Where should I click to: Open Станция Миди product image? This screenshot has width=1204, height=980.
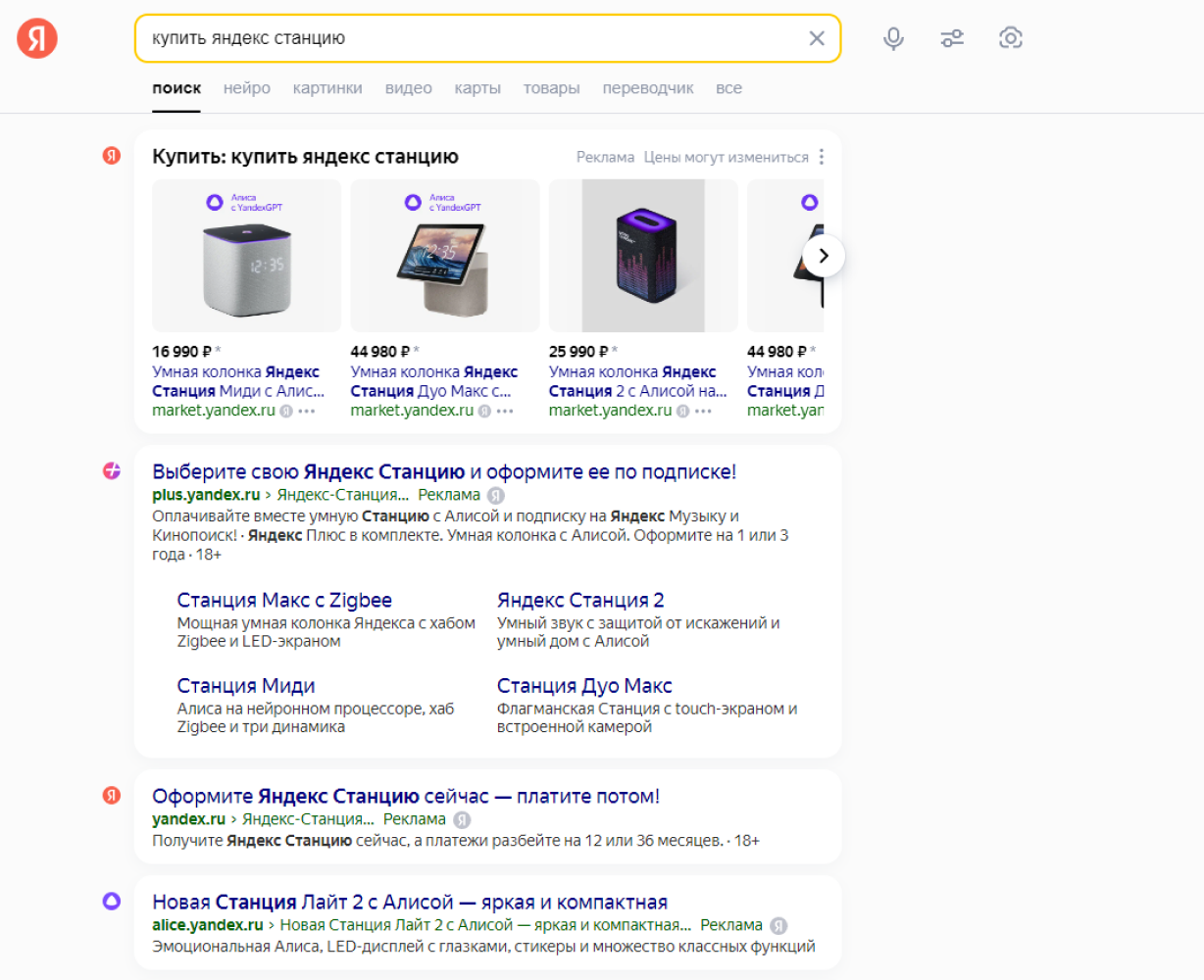point(247,256)
